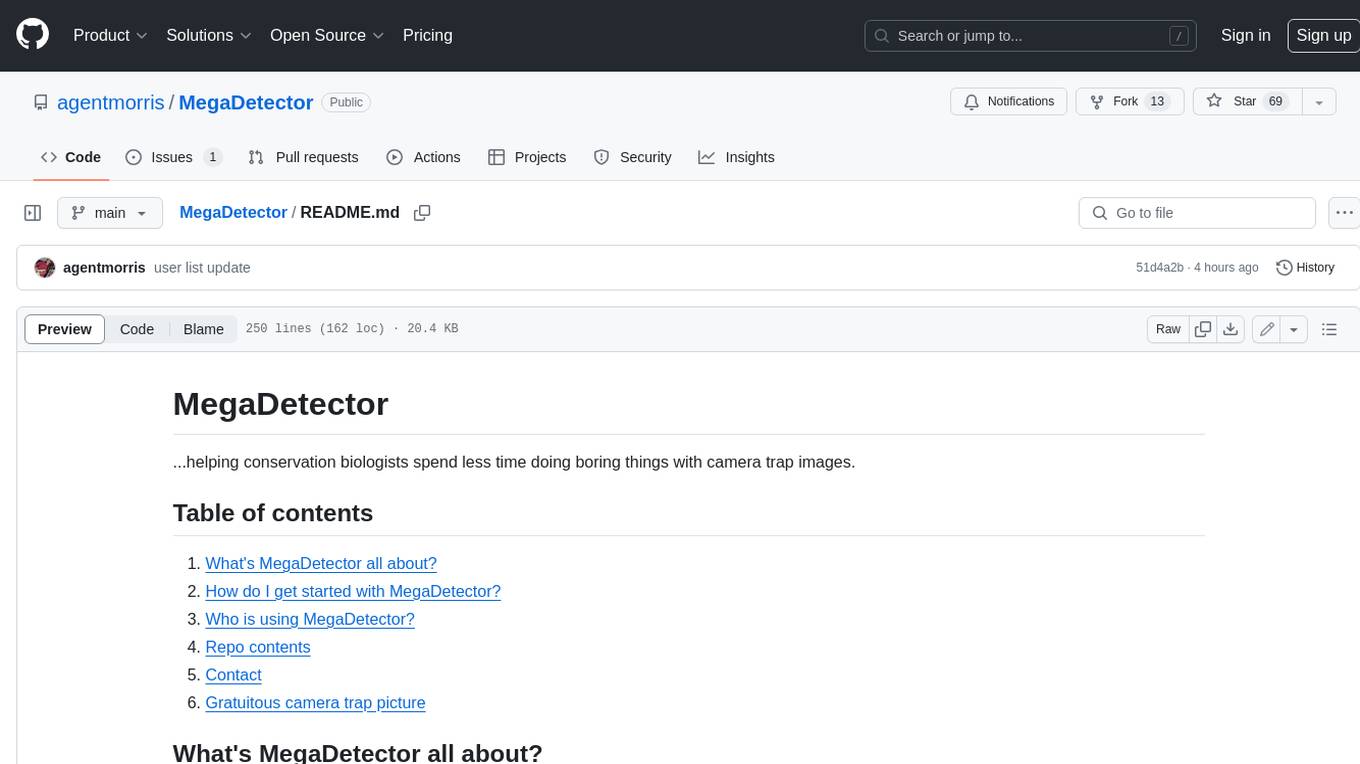View the file History
Screen dimensions: 1360x764
click(x=1305, y=268)
